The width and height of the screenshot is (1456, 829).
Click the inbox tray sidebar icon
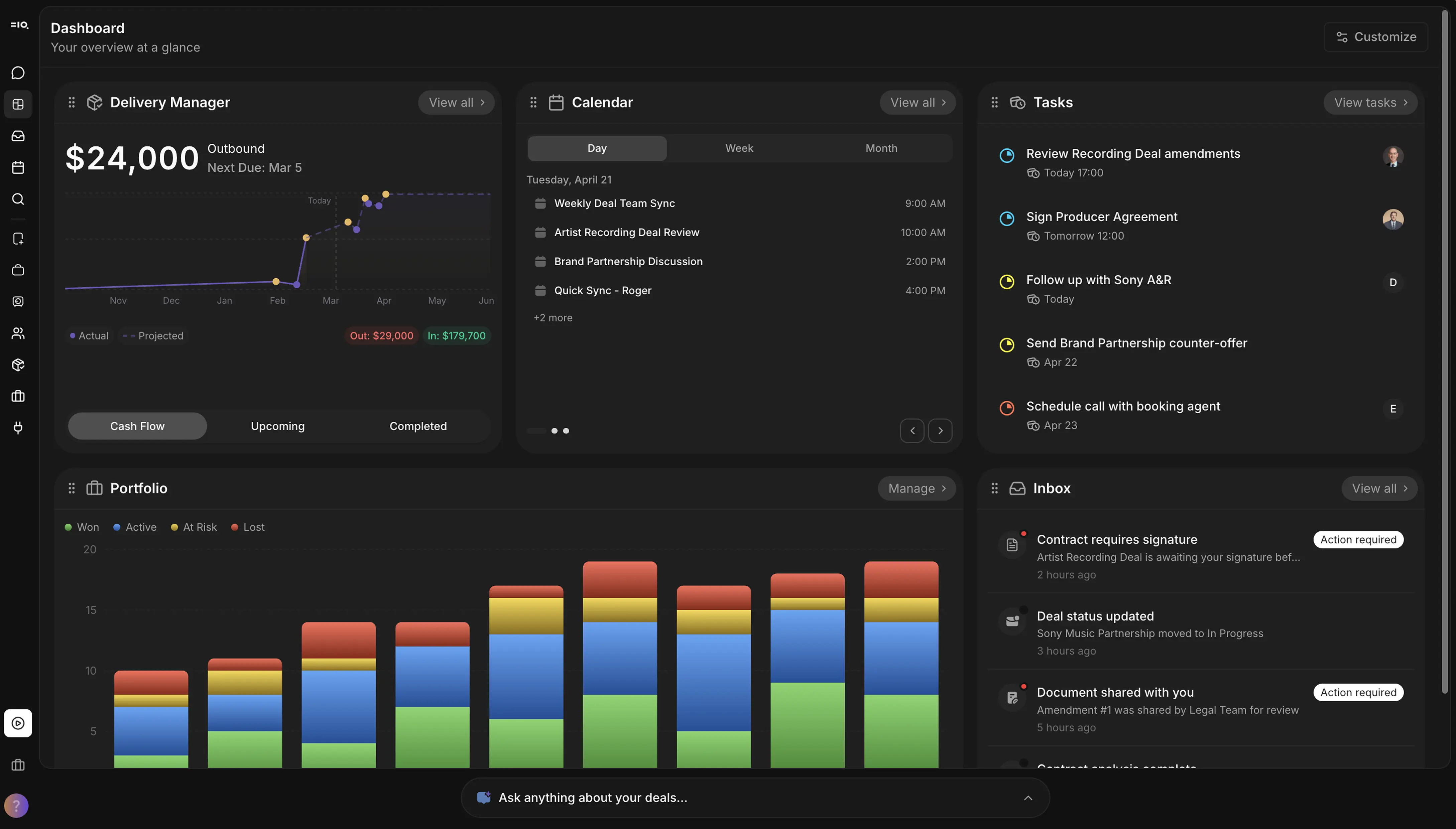[x=18, y=136]
